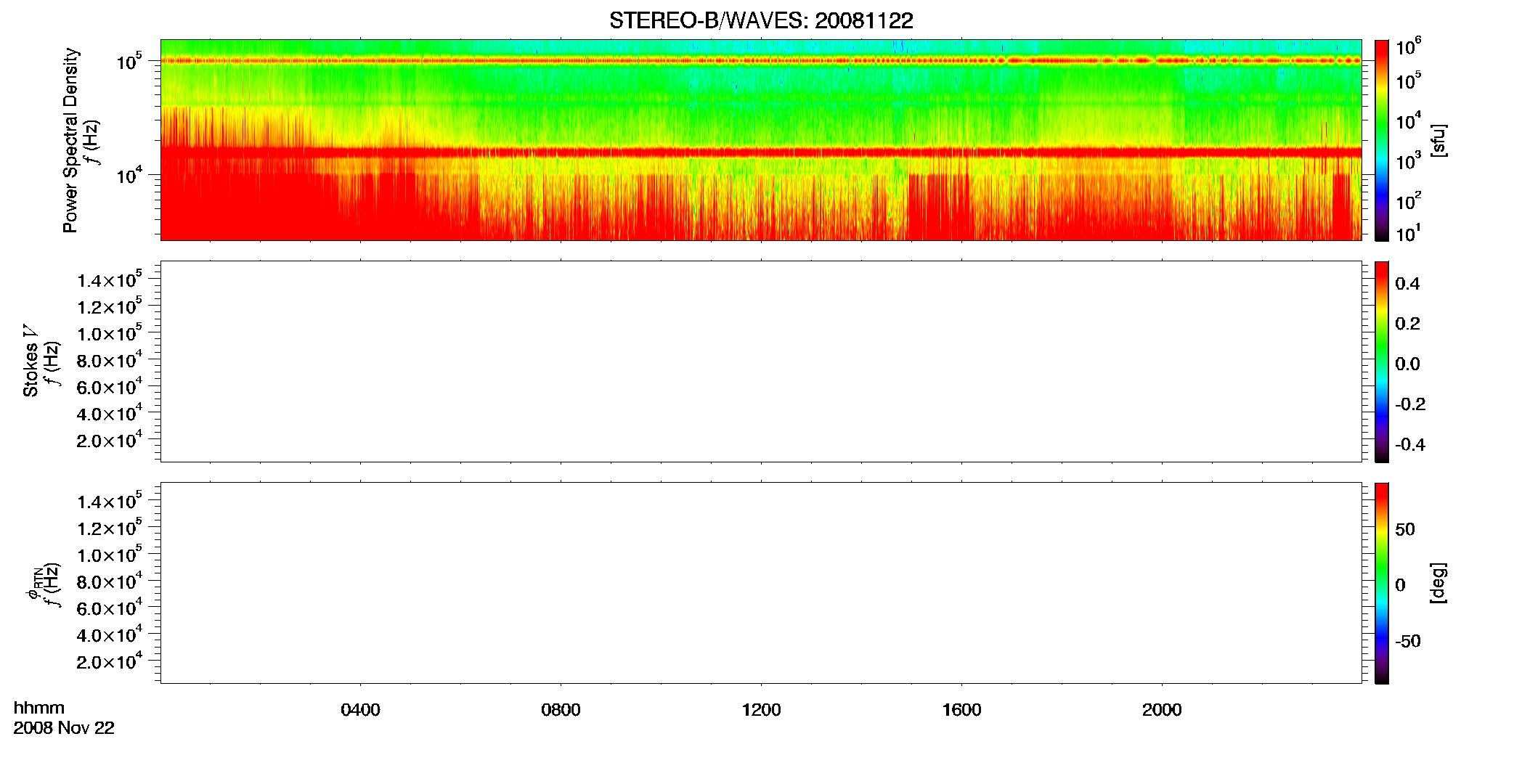Click the 1.4×10^5 tick in Stokes V panel

(110, 279)
